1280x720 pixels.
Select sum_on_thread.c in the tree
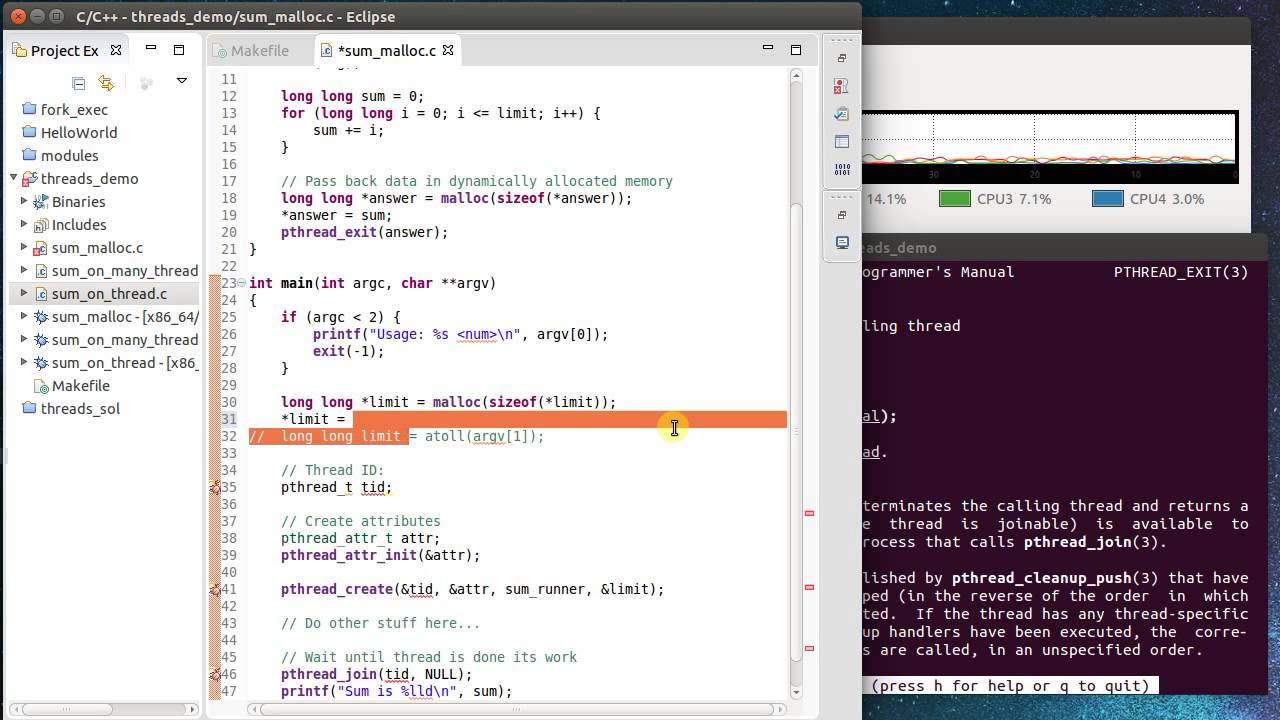(109, 293)
